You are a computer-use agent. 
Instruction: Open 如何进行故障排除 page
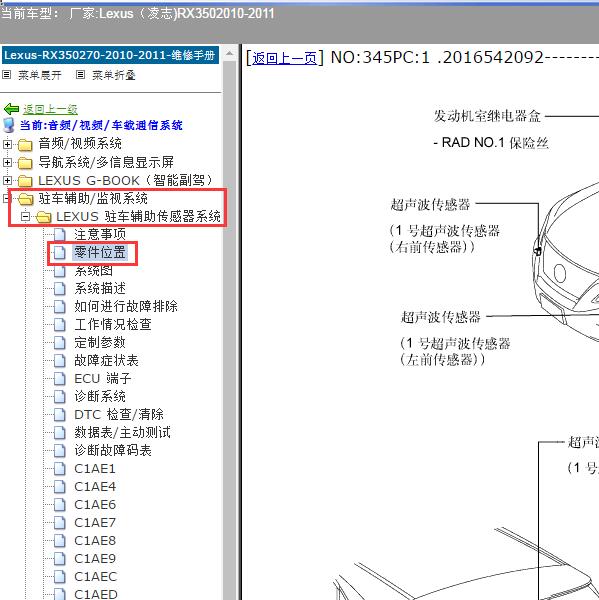pos(126,307)
